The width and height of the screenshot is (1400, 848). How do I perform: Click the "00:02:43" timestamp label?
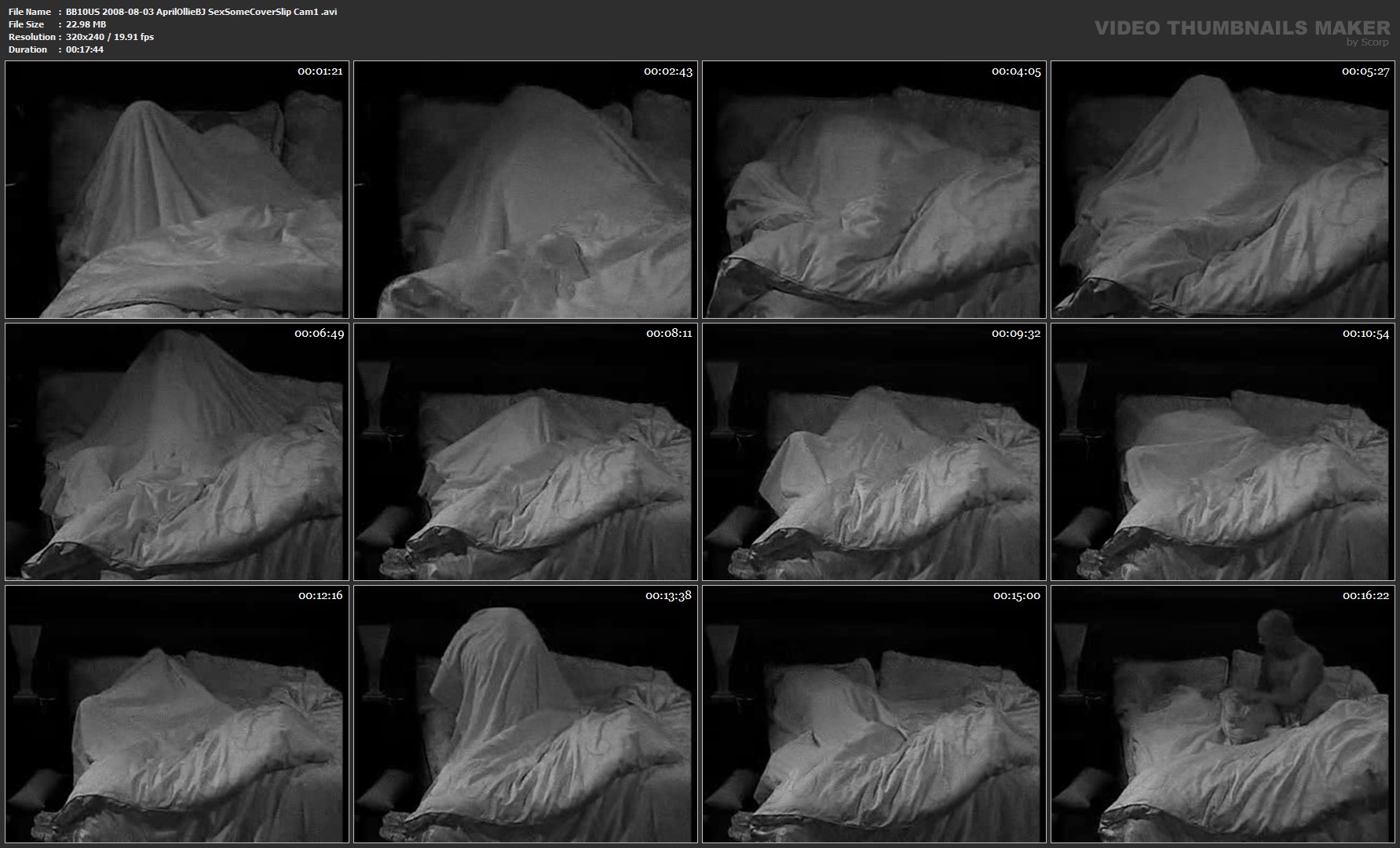pos(668,71)
